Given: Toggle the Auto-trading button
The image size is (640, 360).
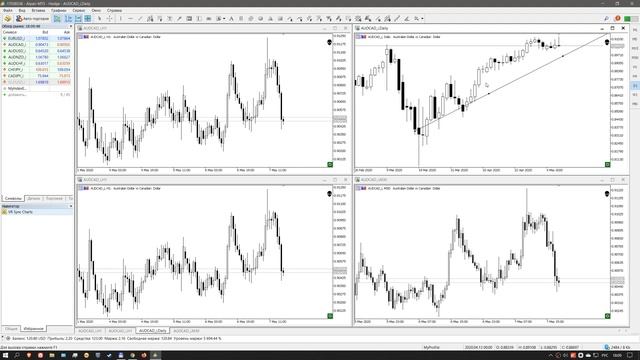Looking at the screenshot, I should tap(33, 19).
